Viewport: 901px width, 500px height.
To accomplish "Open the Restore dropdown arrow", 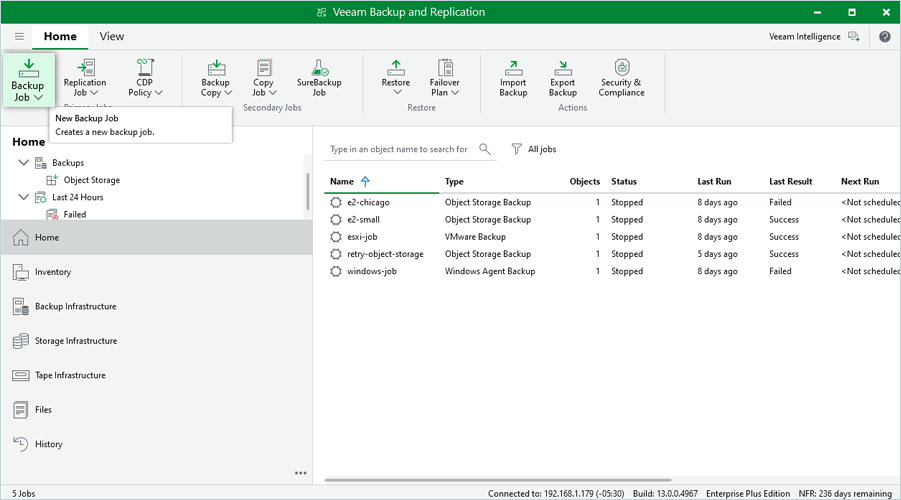I will coord(397,92).
